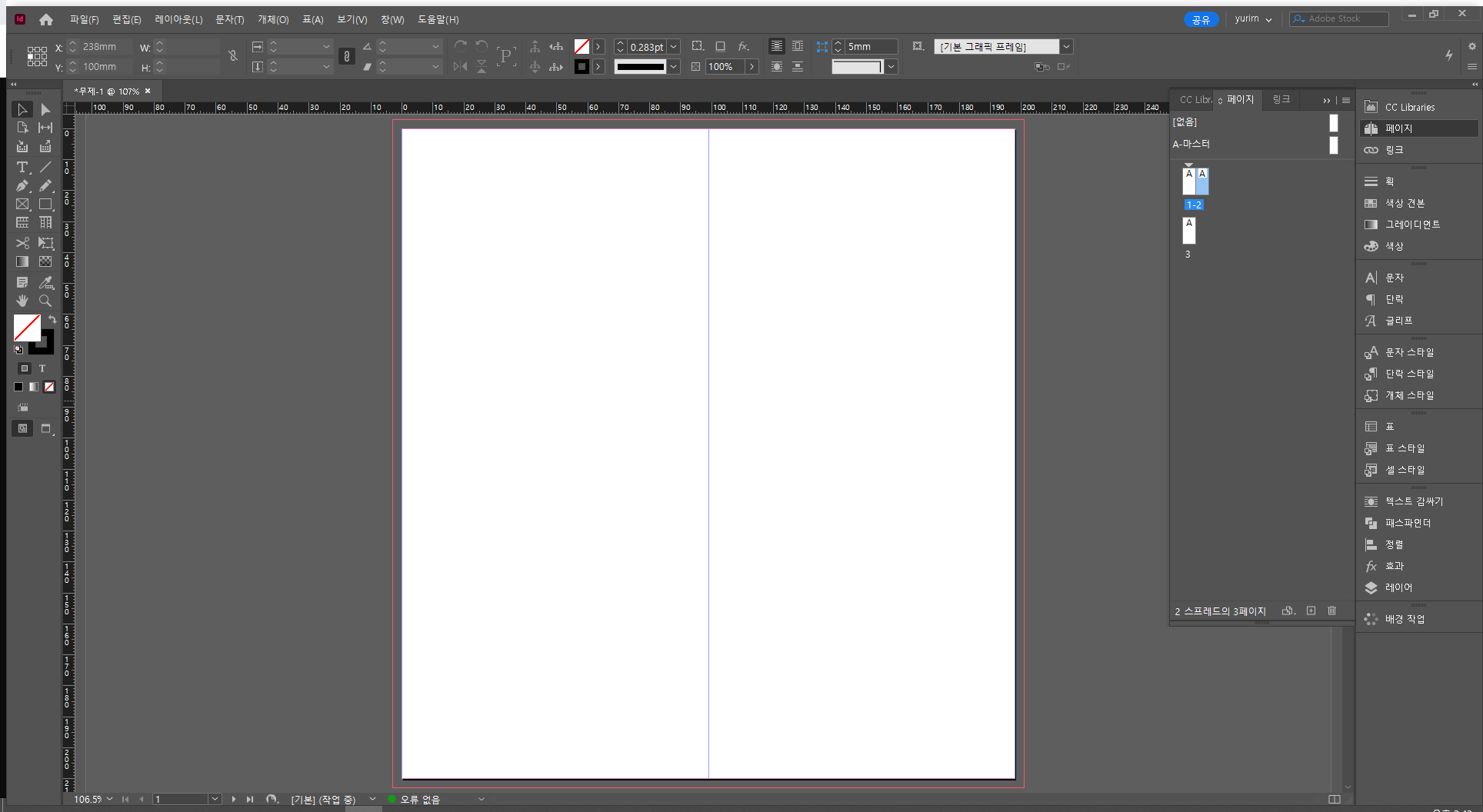Select the Rectangle Frame tool

22,204
